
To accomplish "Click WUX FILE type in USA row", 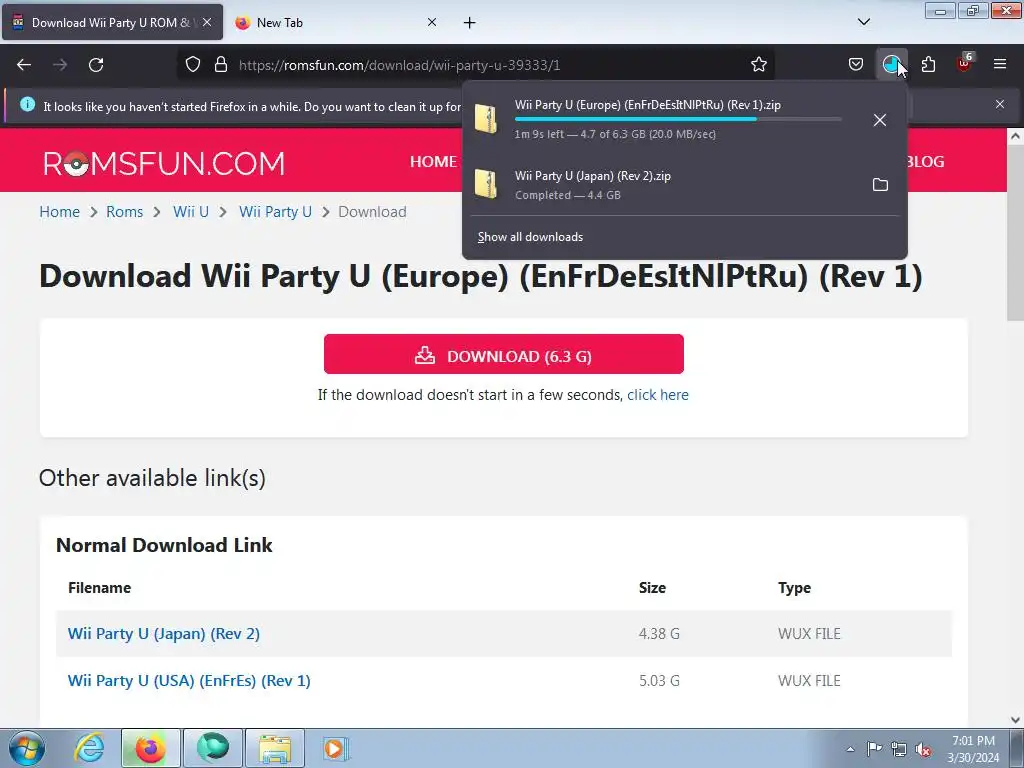I will [x=809, y=680].
